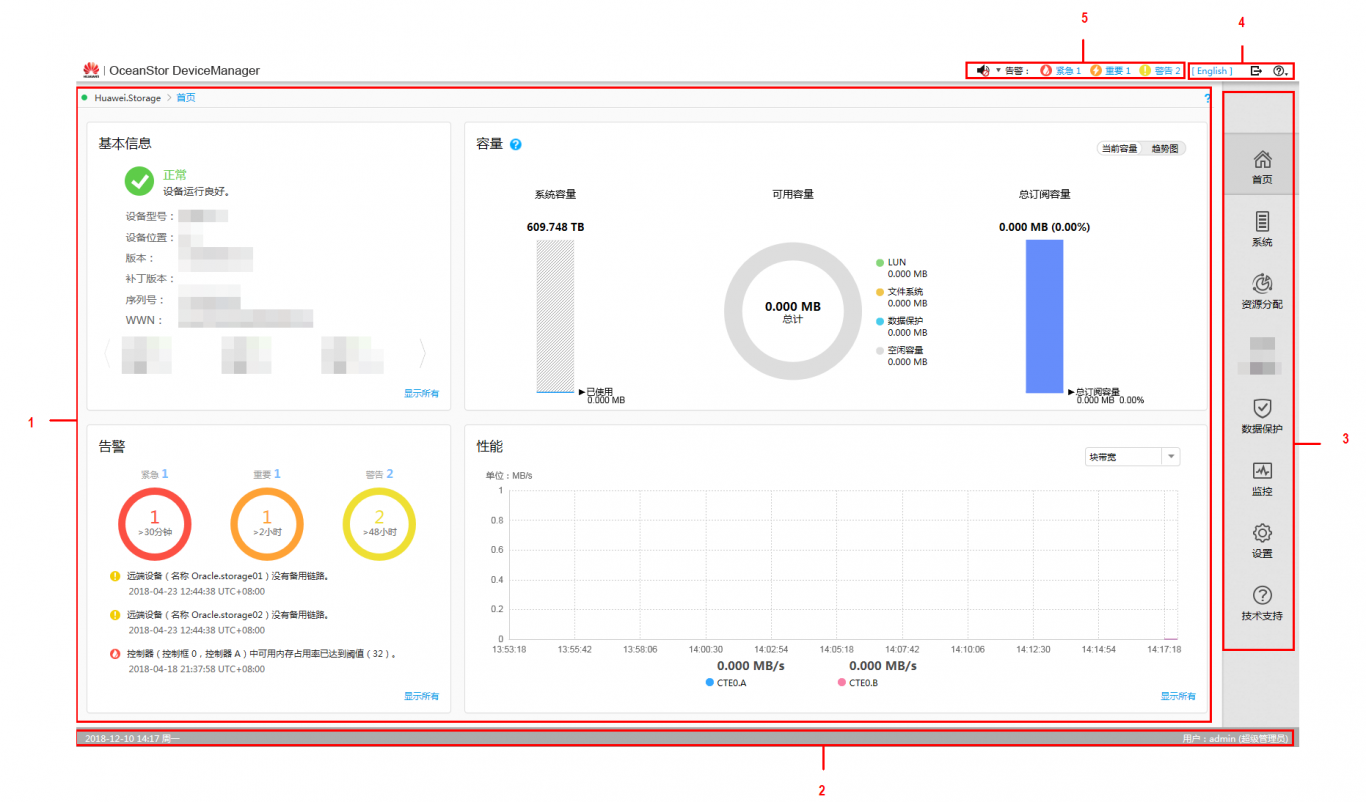
Task: Click the 基本信息 panel heading
Action: click(x=125, y=144)
